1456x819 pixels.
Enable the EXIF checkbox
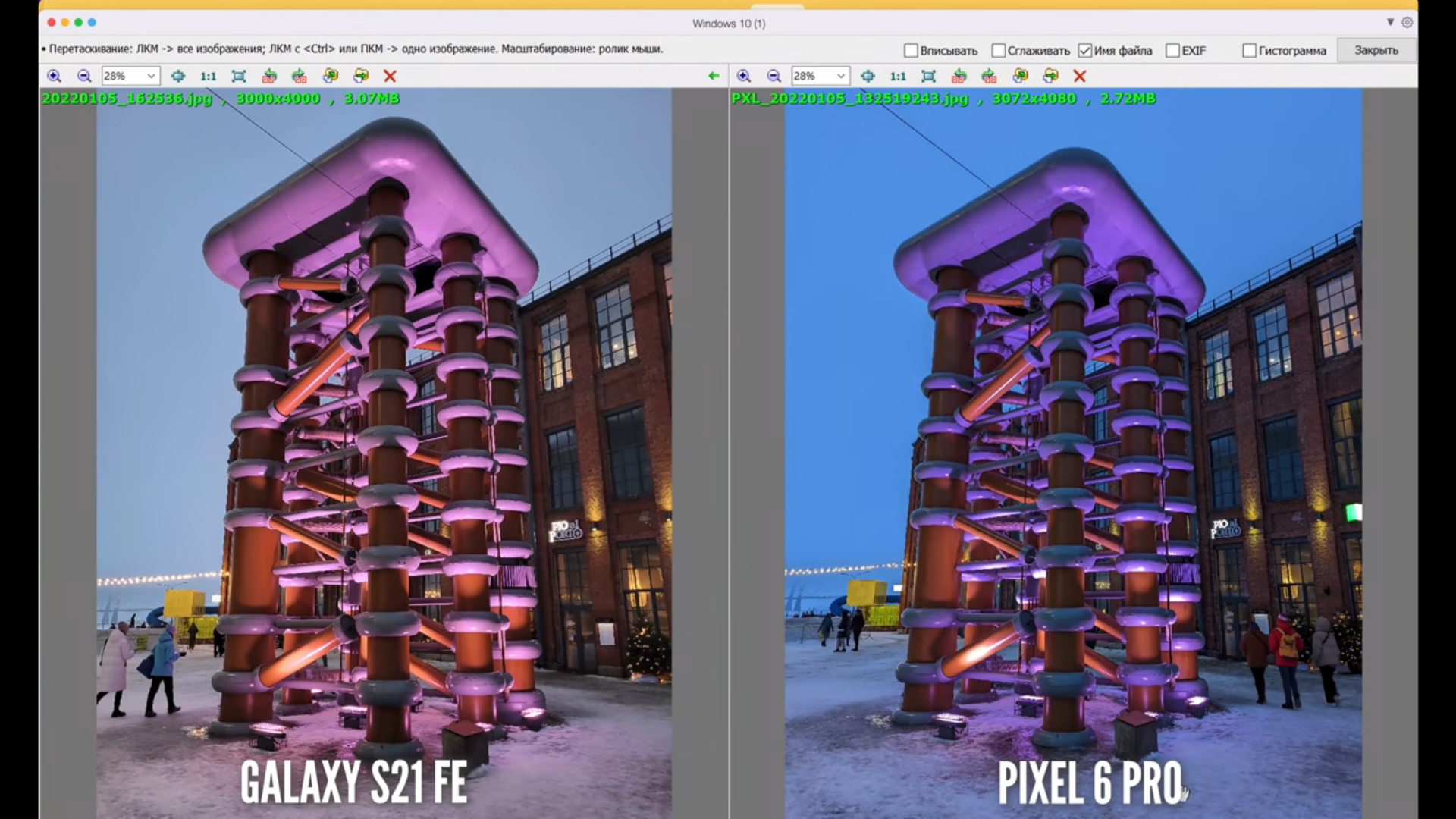pyautogui.click(x=1172, y=51)
